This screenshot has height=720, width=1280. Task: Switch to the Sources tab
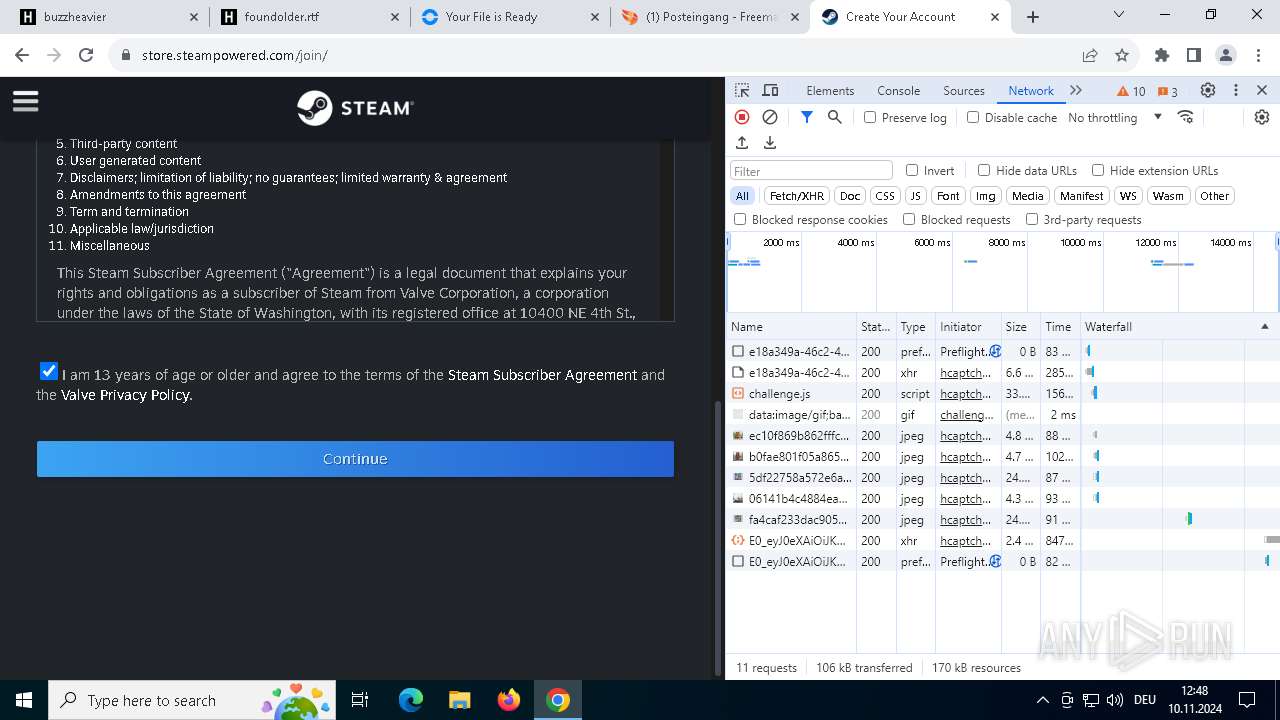click(964, 90)
